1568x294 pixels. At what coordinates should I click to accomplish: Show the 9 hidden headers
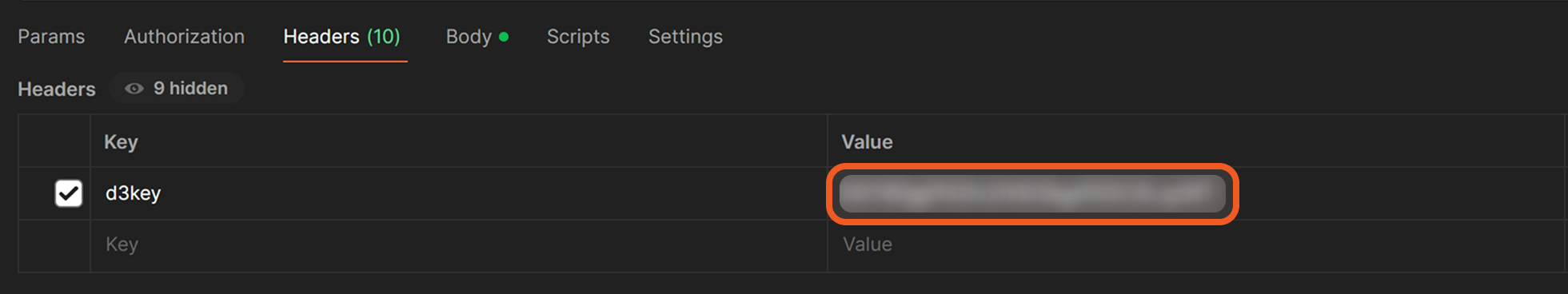[x=177, y=89]
